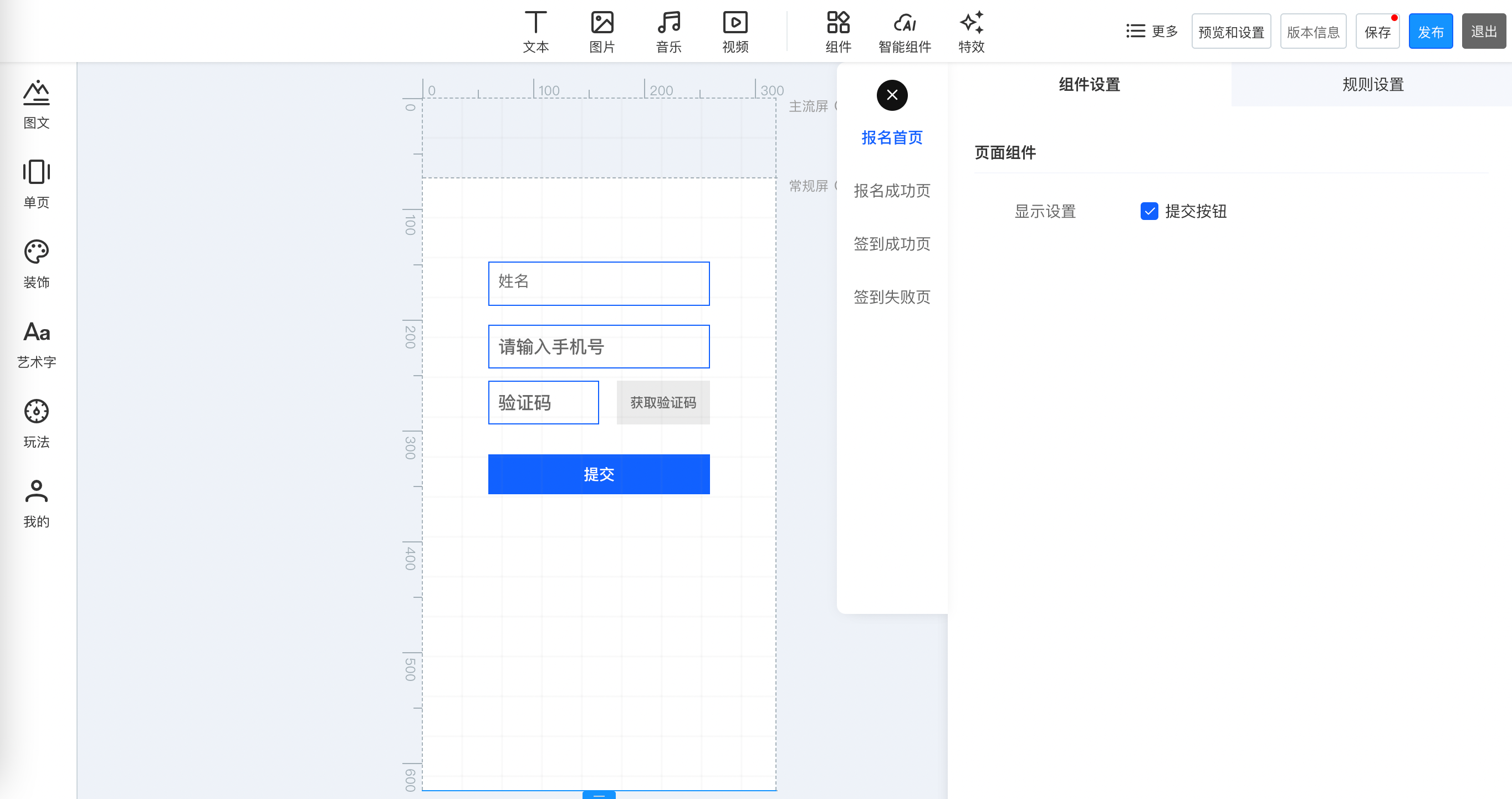The height and width of the screenshot is (799, 1512).
Task: Open the 装饰 decoration panel
Action: [37, 264]
